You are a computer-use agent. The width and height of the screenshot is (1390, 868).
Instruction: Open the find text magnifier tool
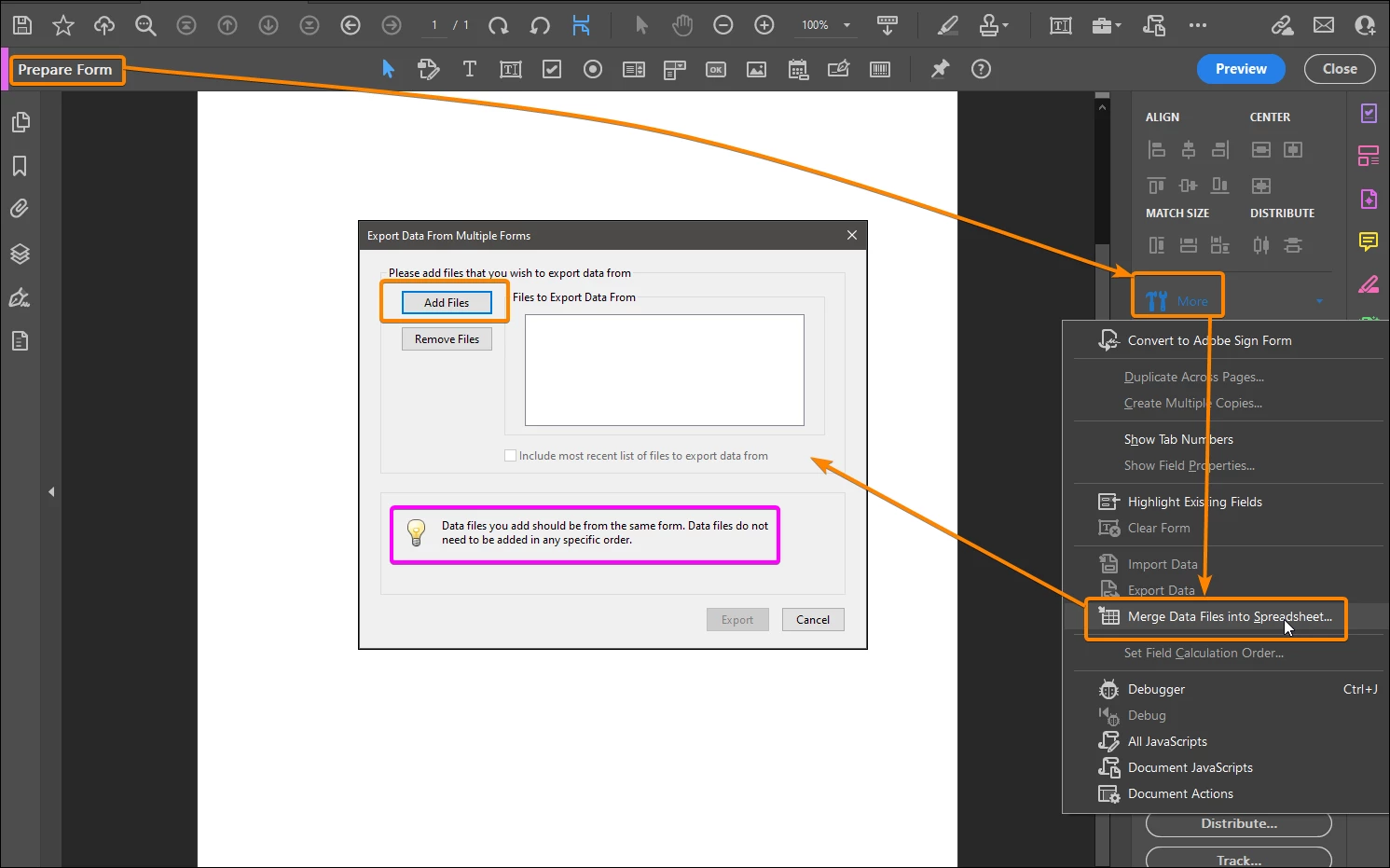[x=145, y=25]
